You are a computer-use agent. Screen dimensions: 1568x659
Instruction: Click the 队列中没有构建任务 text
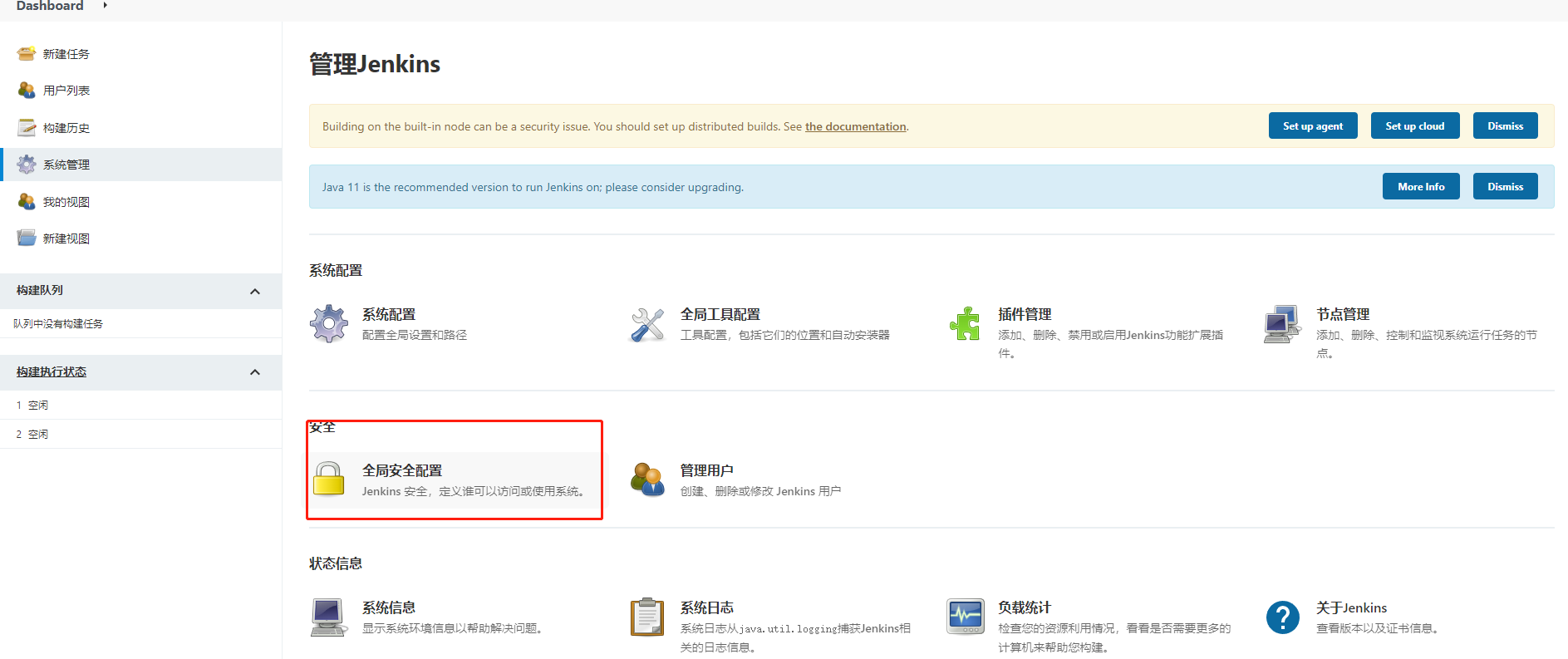[58, 323]
